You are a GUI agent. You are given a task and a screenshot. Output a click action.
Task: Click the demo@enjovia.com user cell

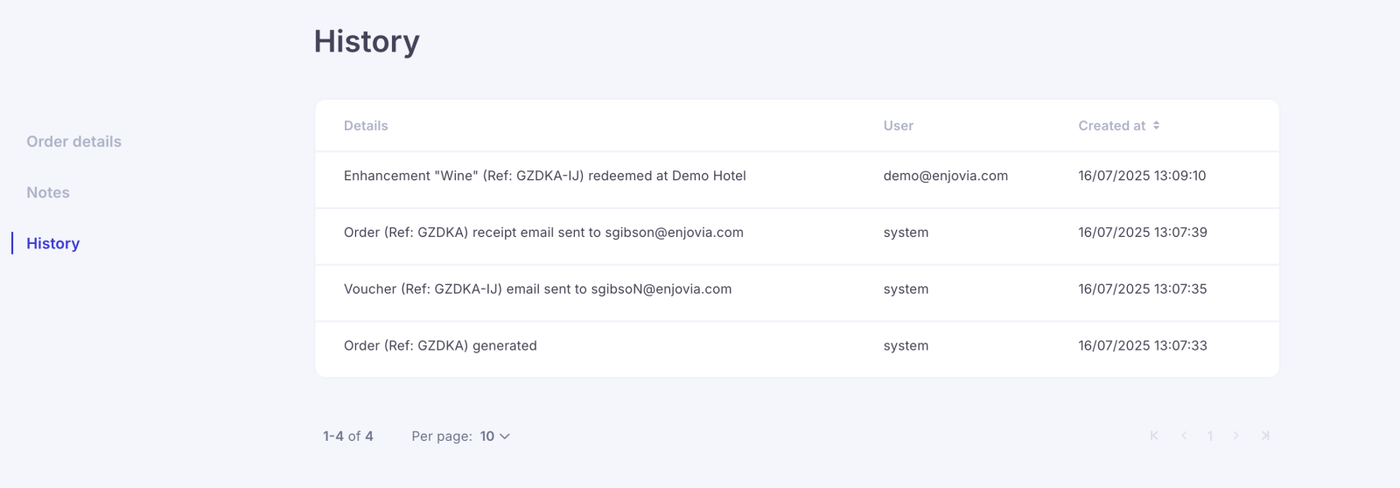[946, 176]
